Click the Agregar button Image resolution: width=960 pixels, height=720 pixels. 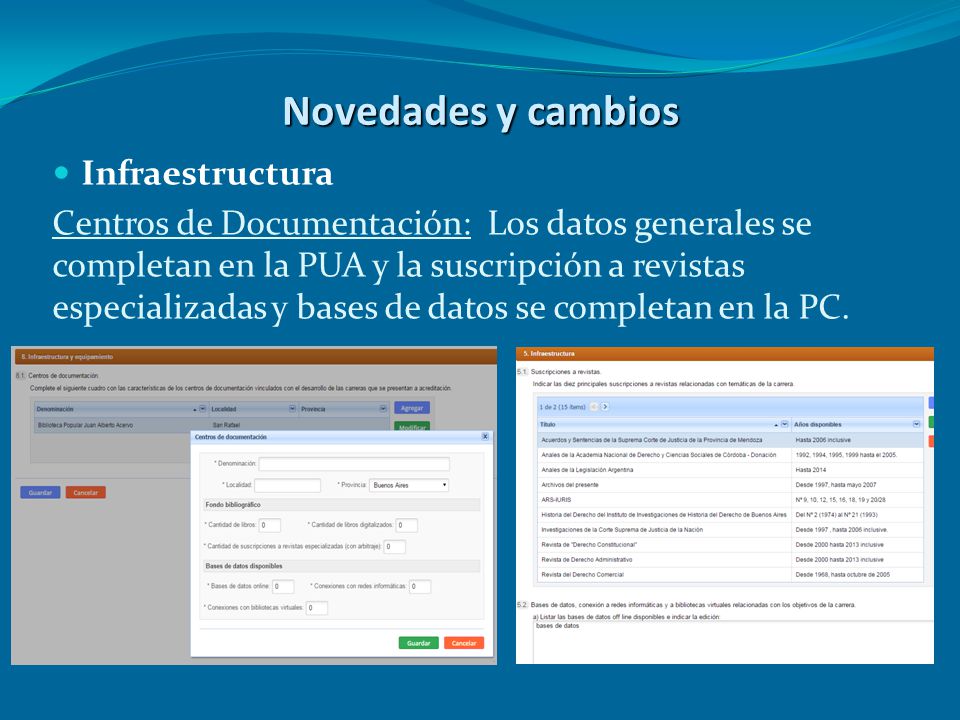(412, 408)
